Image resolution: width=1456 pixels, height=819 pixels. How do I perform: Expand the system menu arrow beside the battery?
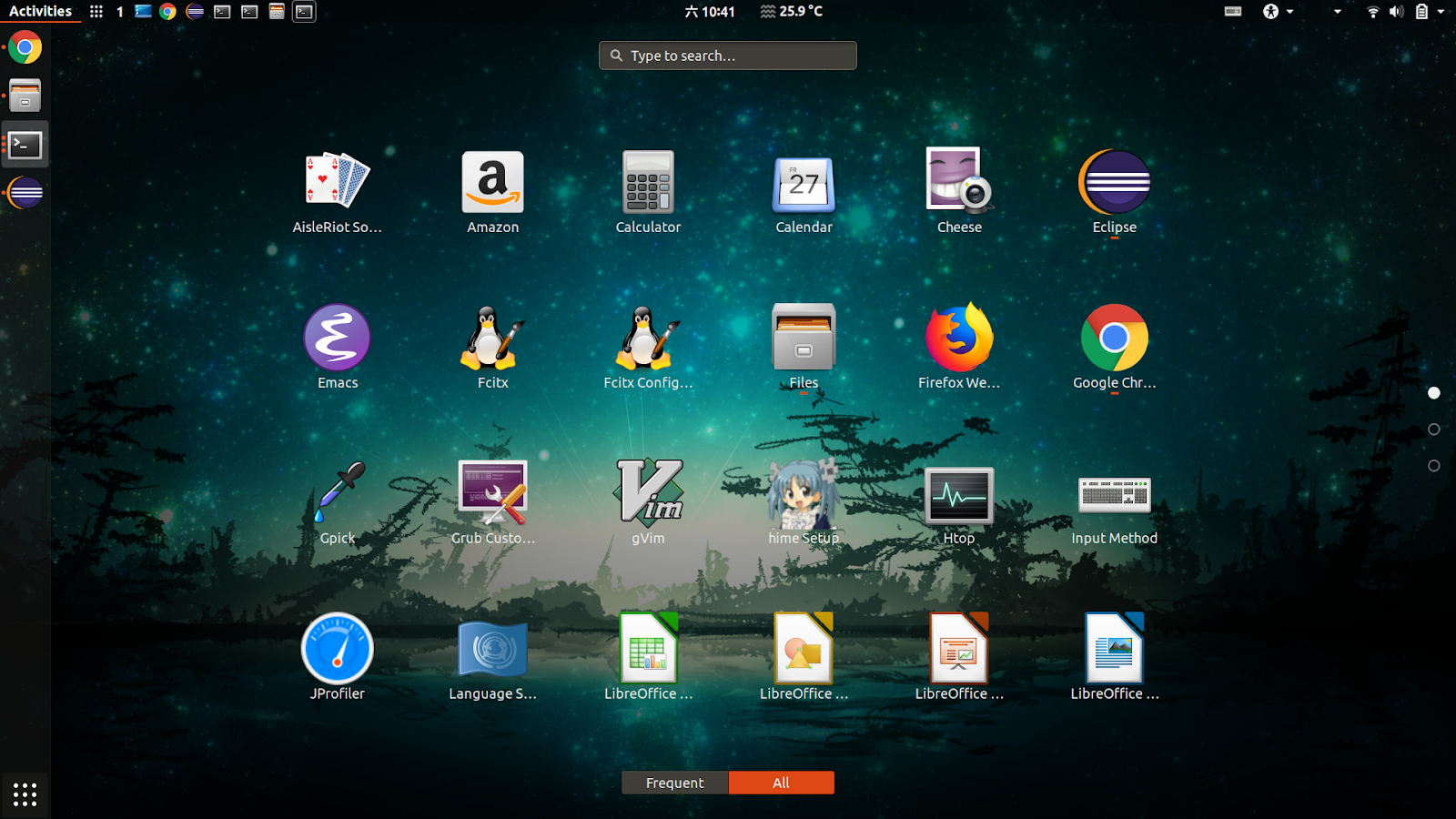click(x=1441, y=12)
